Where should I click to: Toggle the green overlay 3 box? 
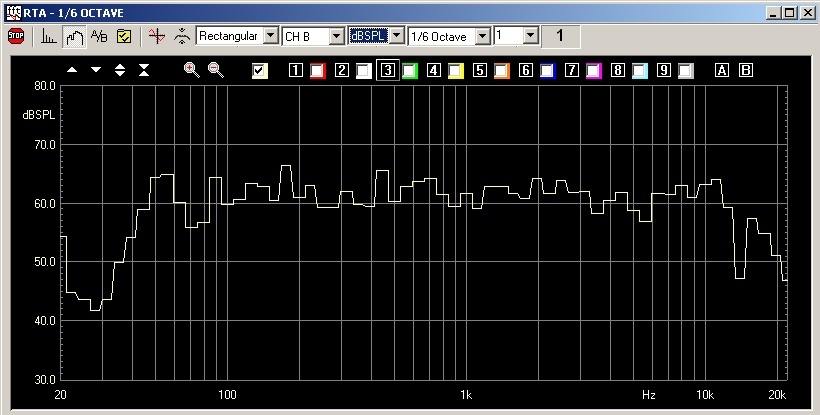point(409,70)
